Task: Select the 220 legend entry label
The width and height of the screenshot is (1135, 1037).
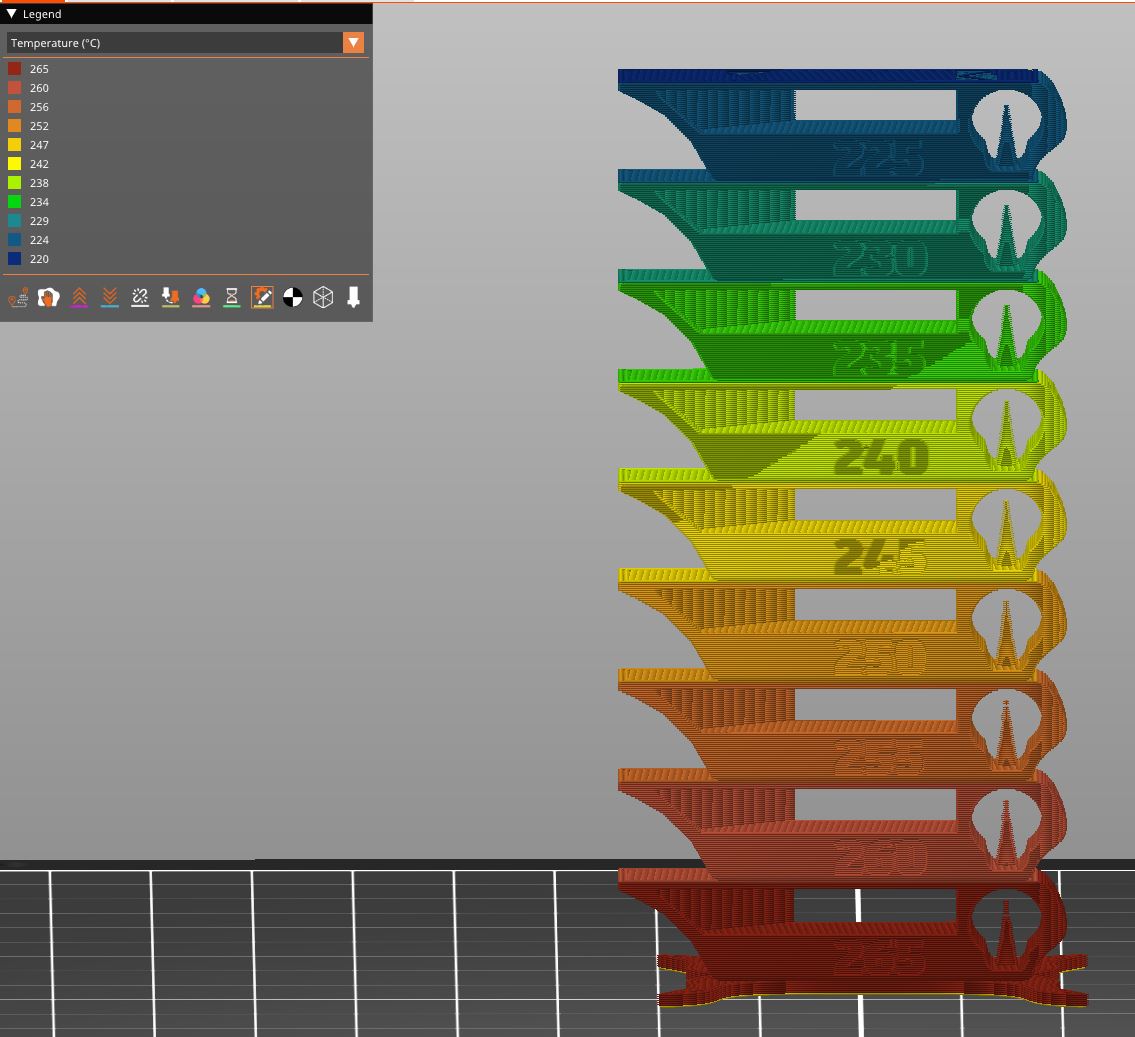Action: click(x=39, y=259)
